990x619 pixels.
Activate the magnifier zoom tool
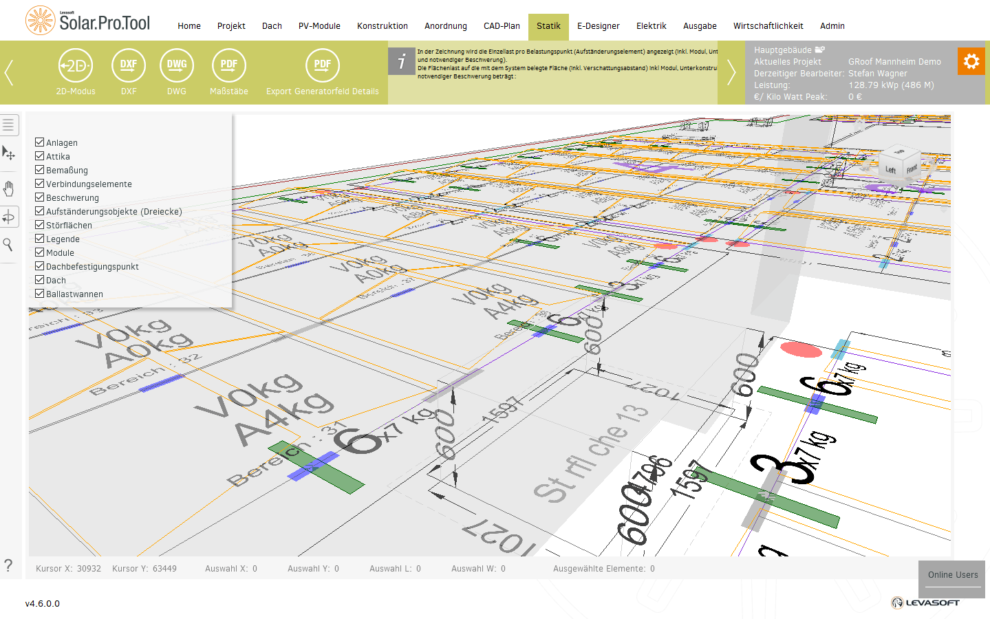(x=9, y=244)
